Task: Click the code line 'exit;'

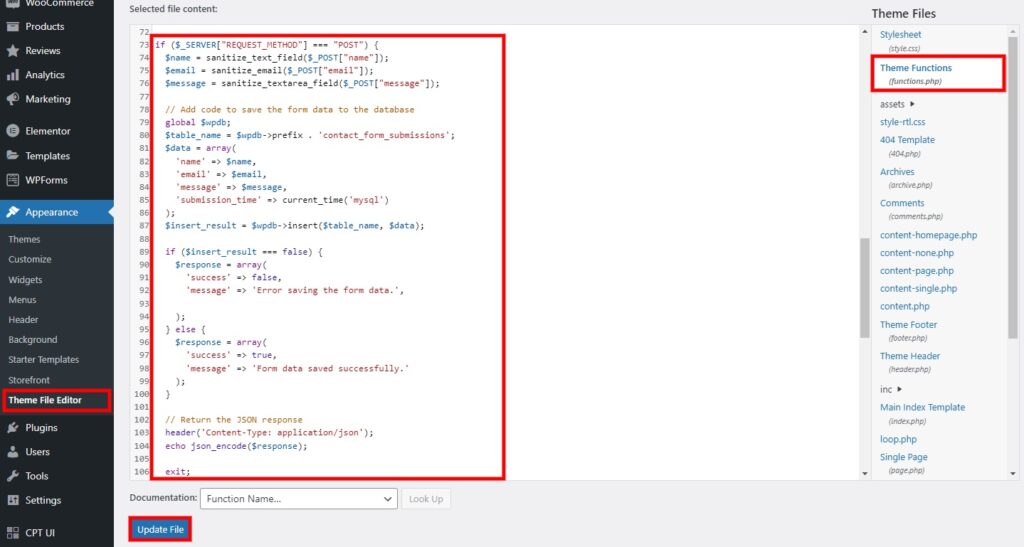Action: (178, 471)
